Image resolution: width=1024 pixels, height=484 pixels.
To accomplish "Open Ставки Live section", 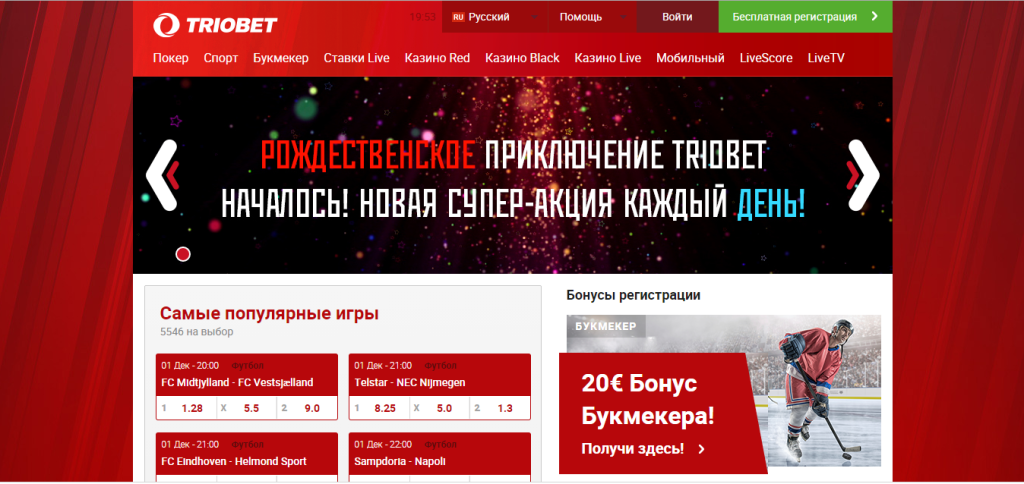I will pos(357,58).
